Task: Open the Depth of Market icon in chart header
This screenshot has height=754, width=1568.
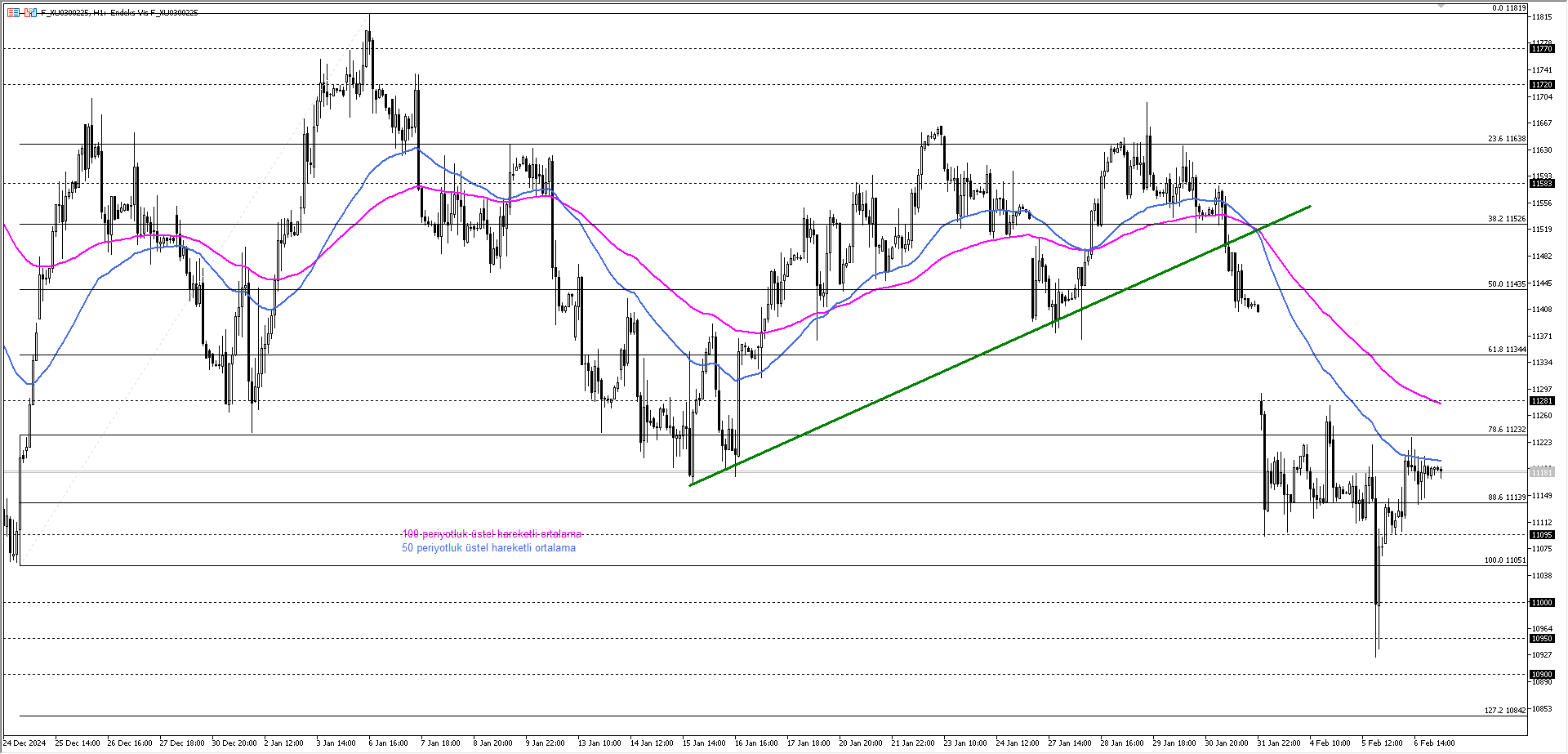Action: click(x=13, y=12)
